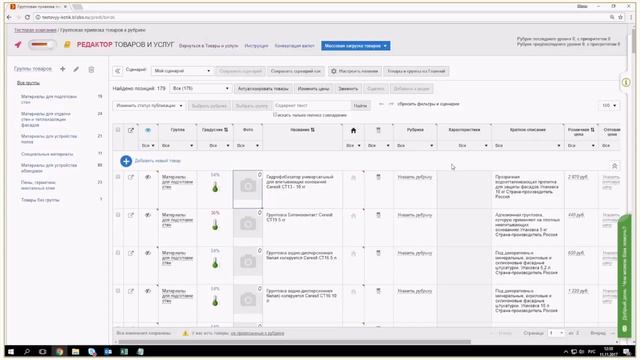Click the Актуализировать товары button
This screenshot has width=640, height=360.
(x=263, y=89)
